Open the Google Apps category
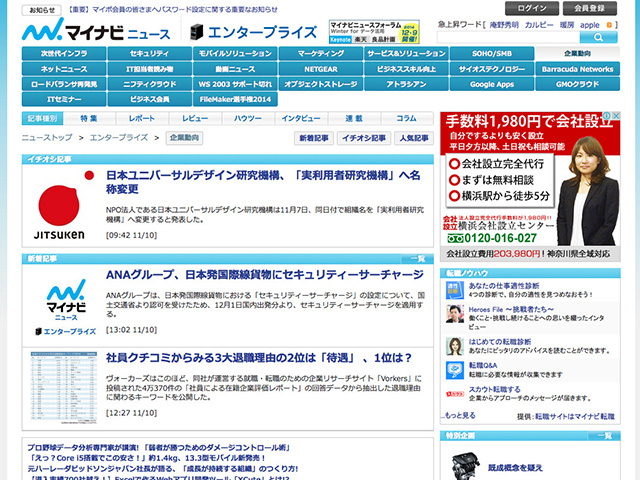Screen dimensions: 640x480 [492, 84]
